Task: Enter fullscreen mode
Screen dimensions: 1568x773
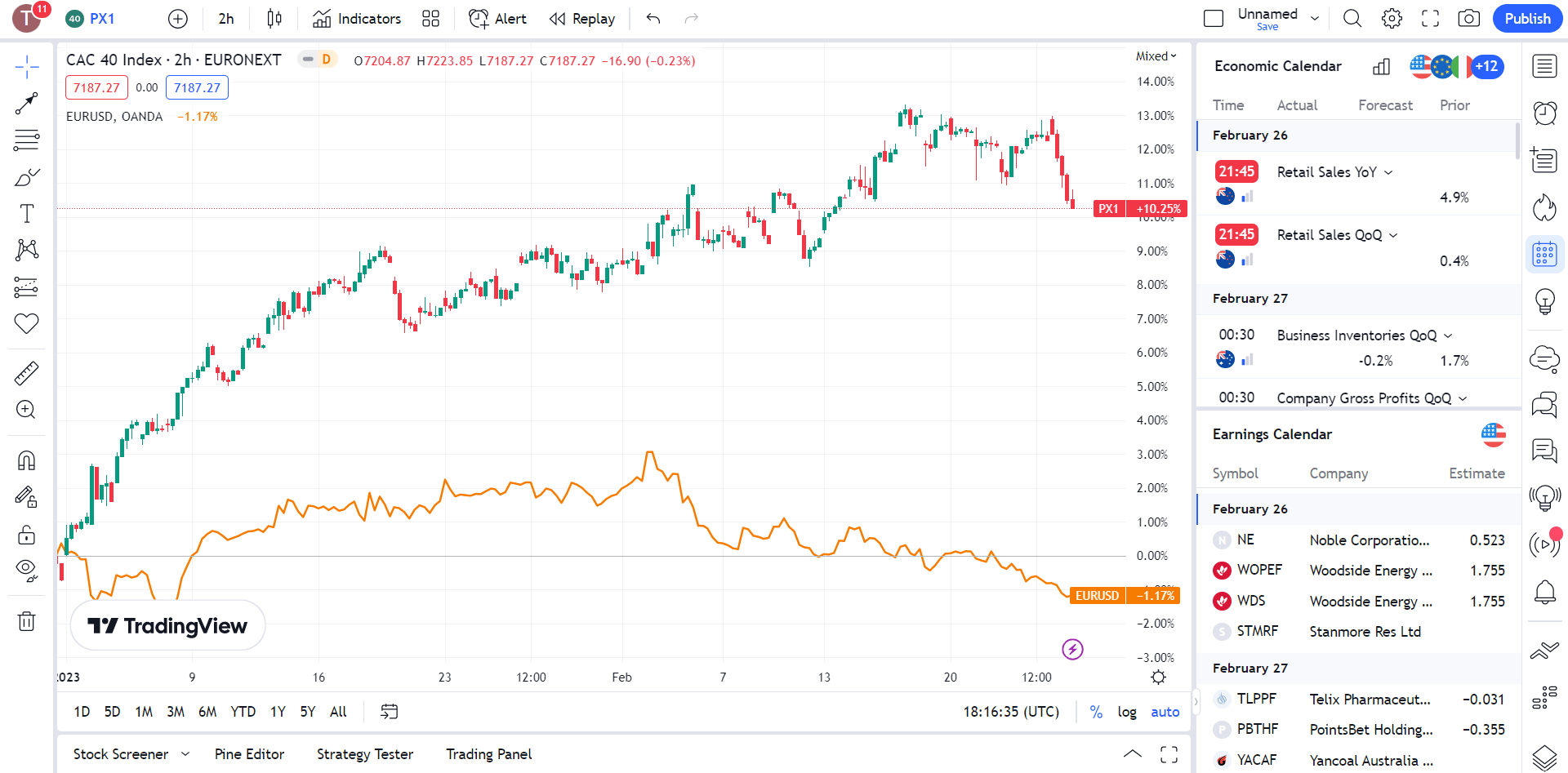Action: [1430, 19]
